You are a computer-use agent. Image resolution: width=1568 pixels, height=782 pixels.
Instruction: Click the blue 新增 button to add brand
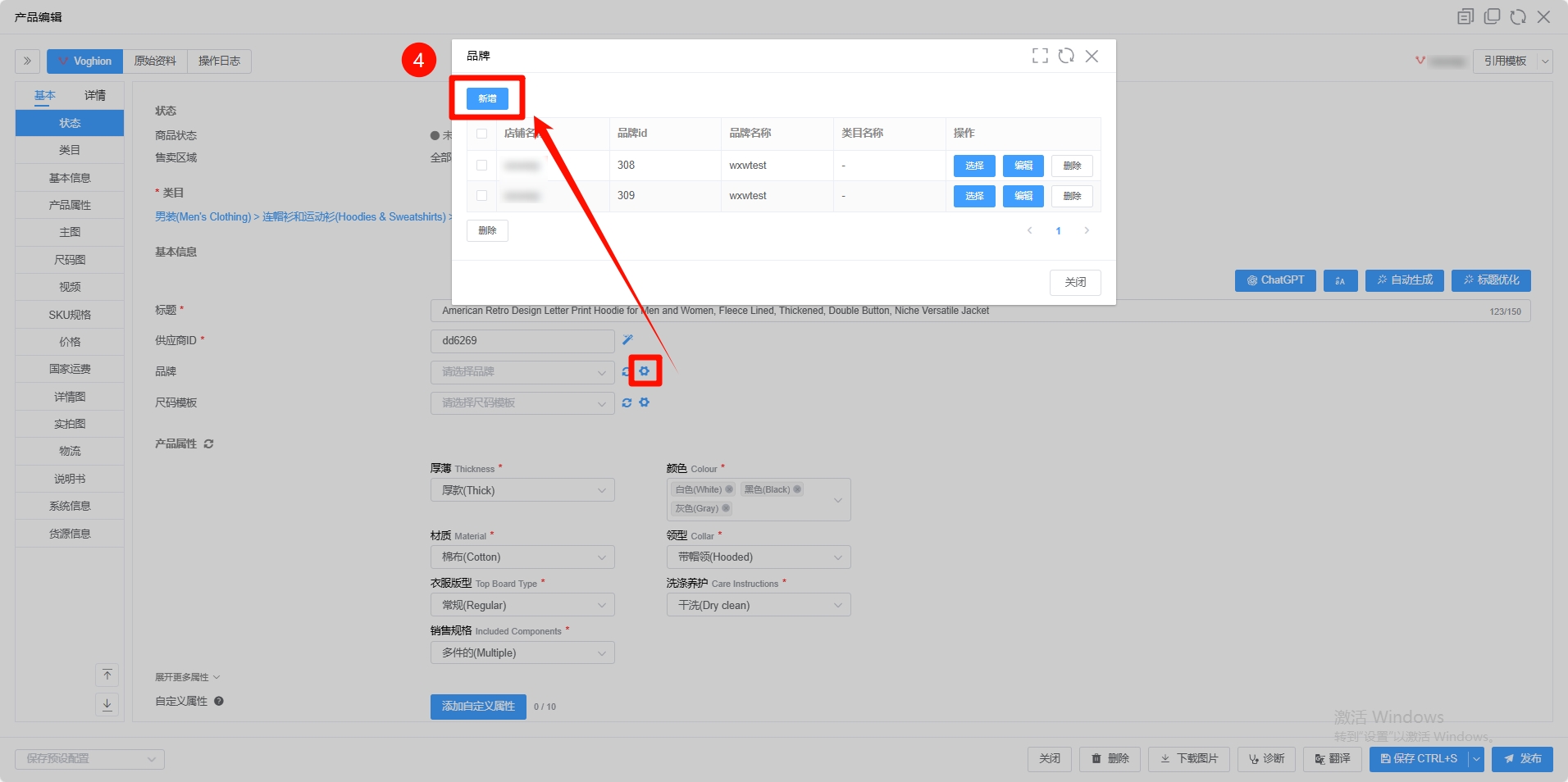click(x=487, y=99)
